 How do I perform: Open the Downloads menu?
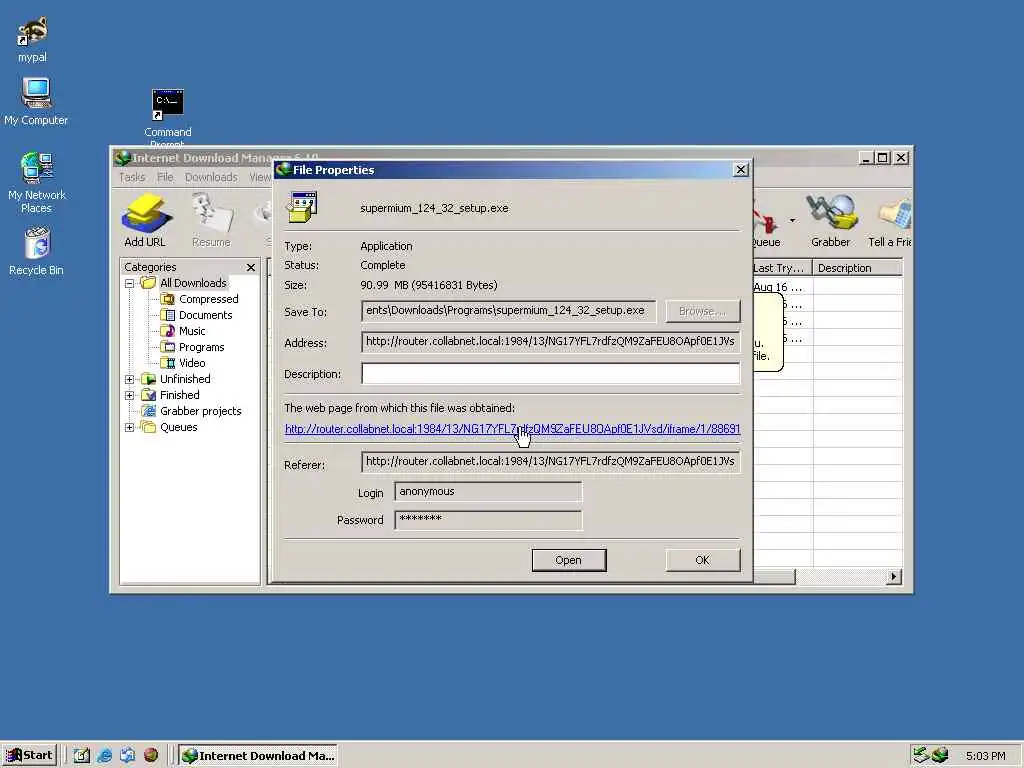click(x=211, y=177)
